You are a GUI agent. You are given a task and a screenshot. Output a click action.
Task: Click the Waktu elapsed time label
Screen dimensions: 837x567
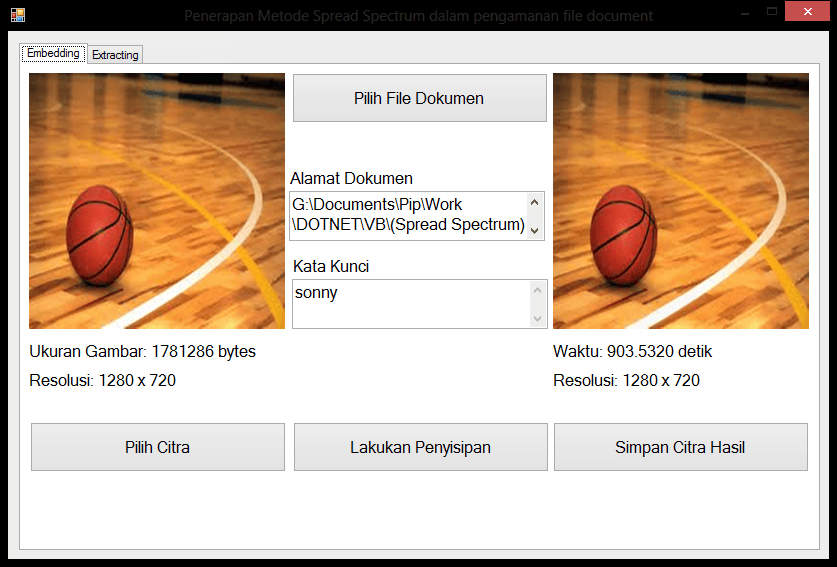point(632,352)
